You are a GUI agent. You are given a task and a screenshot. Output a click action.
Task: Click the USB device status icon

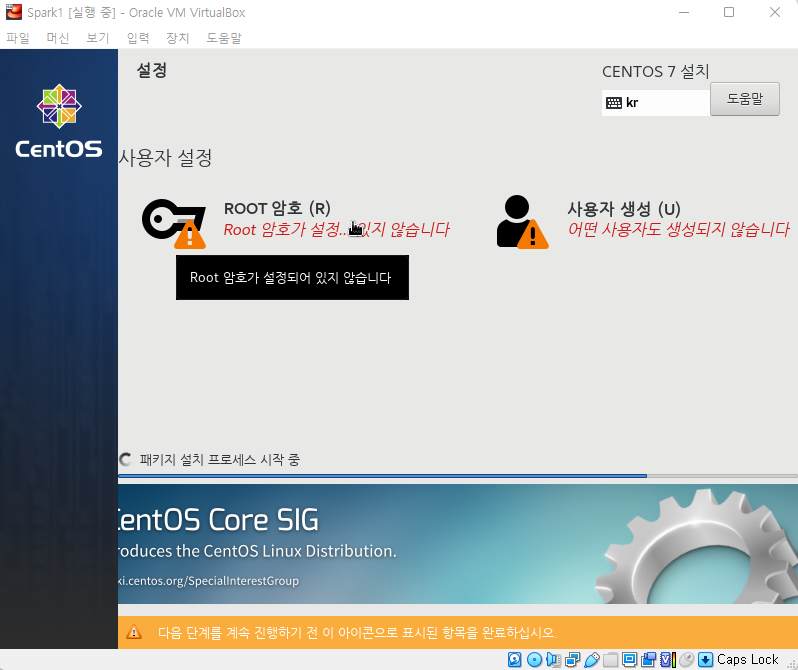(591, 660)
